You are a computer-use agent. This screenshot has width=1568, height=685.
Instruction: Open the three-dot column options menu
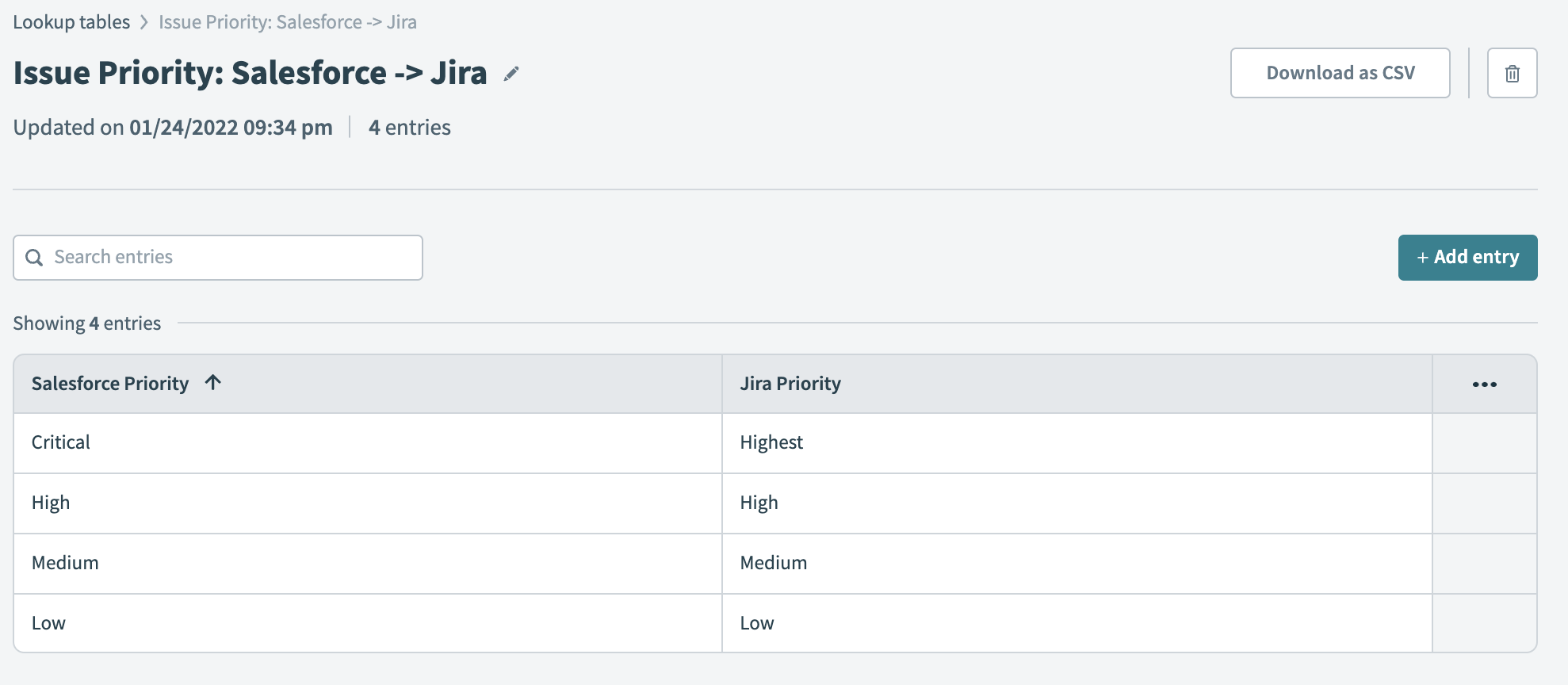click(x=1484, y=385)
